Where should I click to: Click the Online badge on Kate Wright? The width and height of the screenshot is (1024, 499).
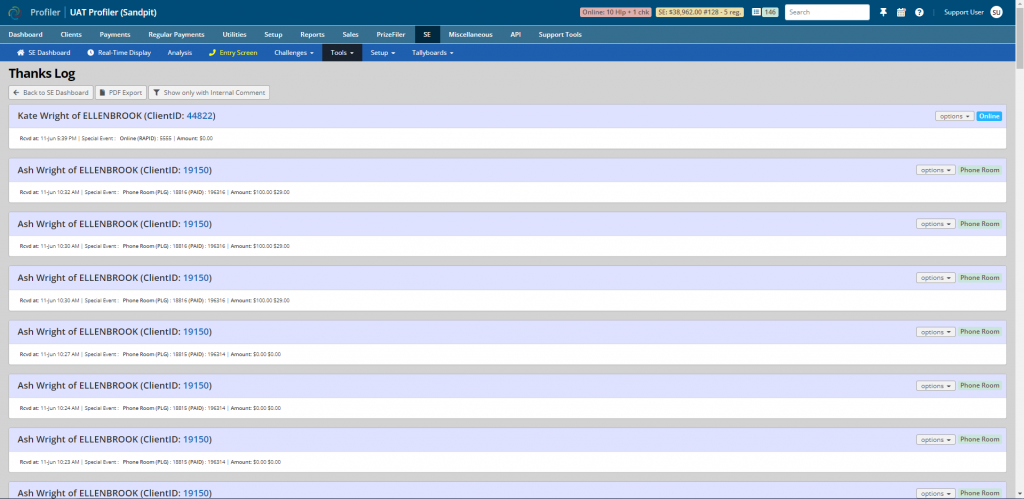pyautogui.click(x=989, y=116)
